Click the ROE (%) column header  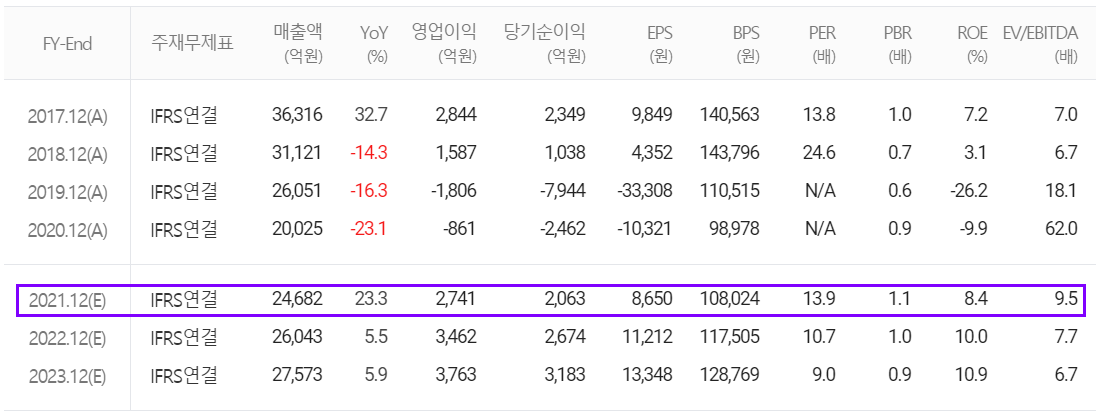[x=972, y=44]
